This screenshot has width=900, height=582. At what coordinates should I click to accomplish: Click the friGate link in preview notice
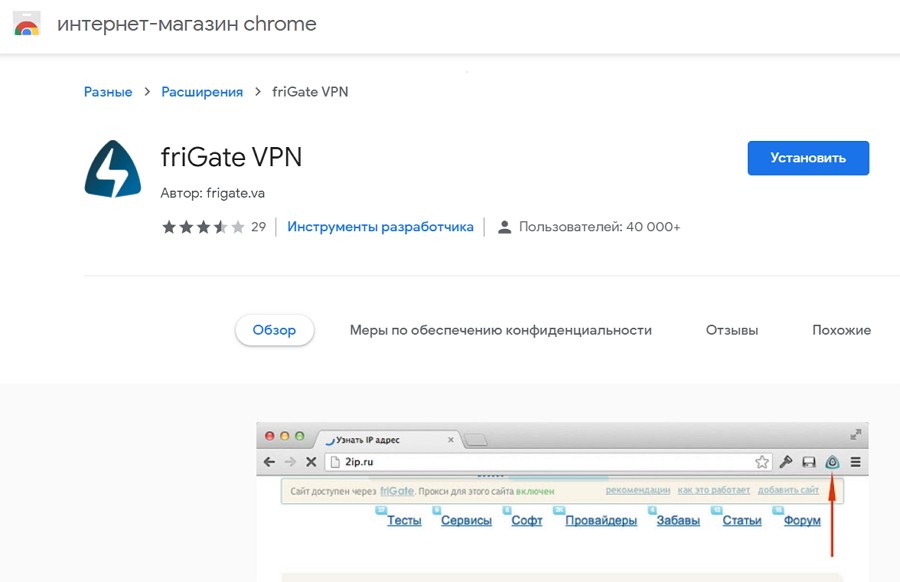tap(397, 491)
